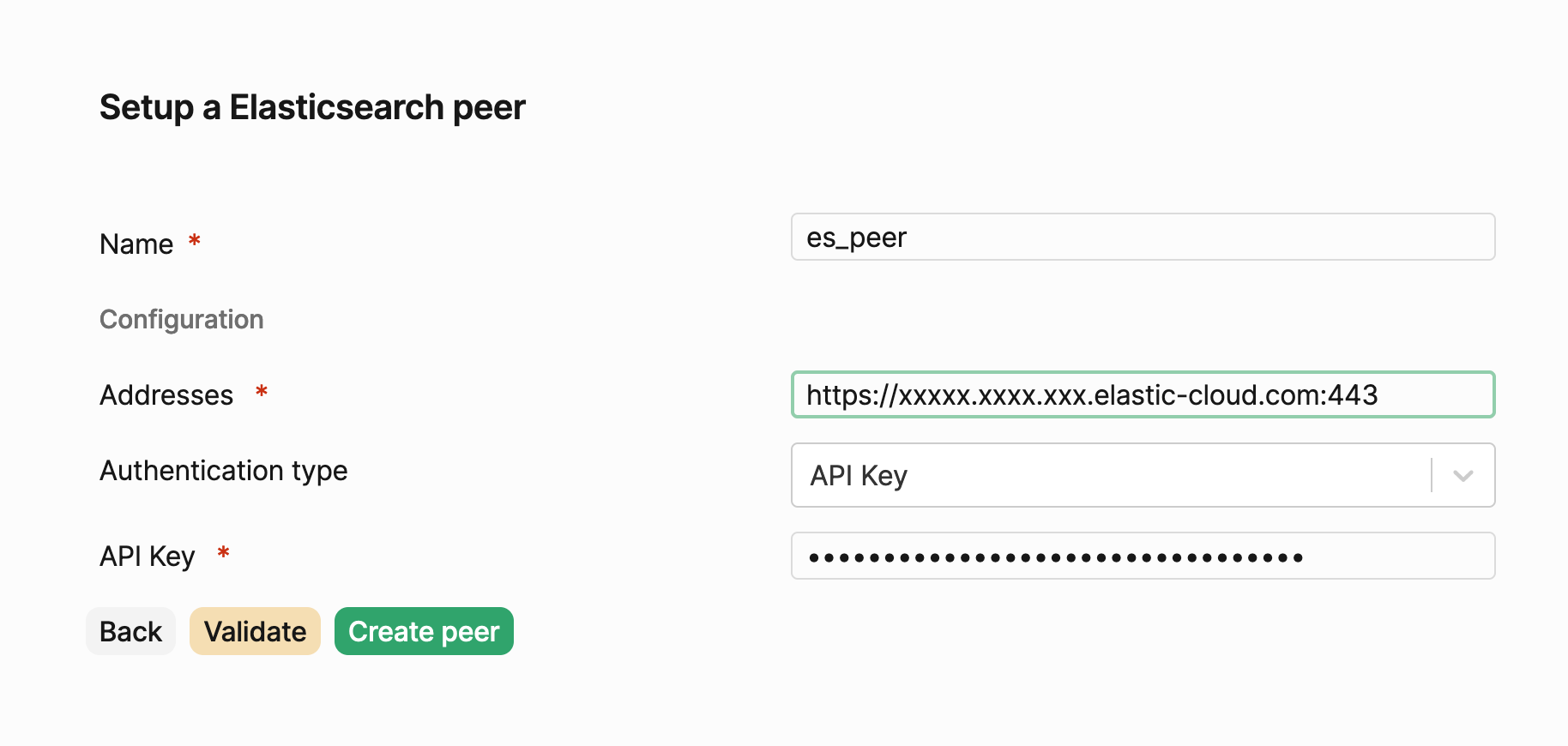Click the Create peer button
Viewport: 1568px width, 746px height.
pyautogui.click(x=423, y=631)
